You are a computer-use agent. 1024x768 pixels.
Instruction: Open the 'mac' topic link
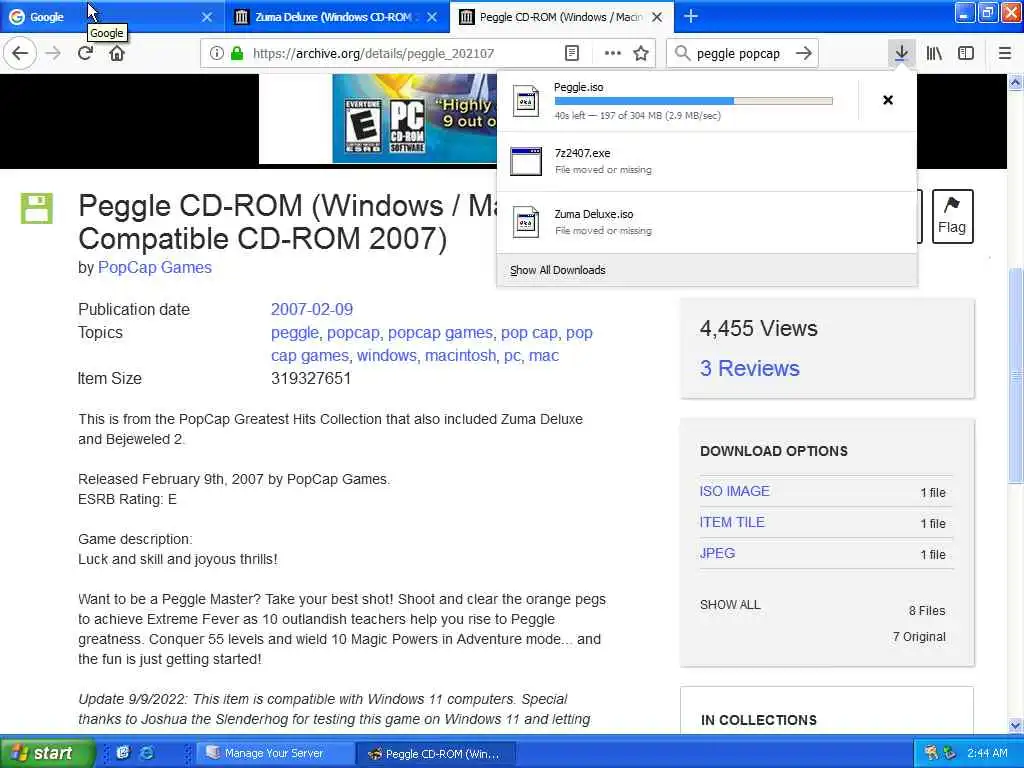pyautogui.click(x=544, y=355)
